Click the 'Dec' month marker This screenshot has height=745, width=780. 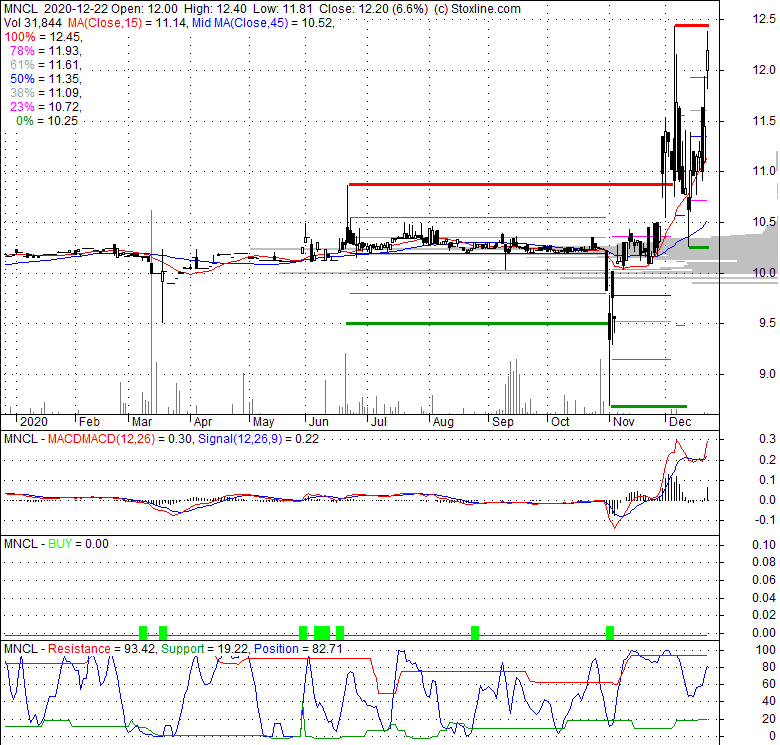coord(681,422)
